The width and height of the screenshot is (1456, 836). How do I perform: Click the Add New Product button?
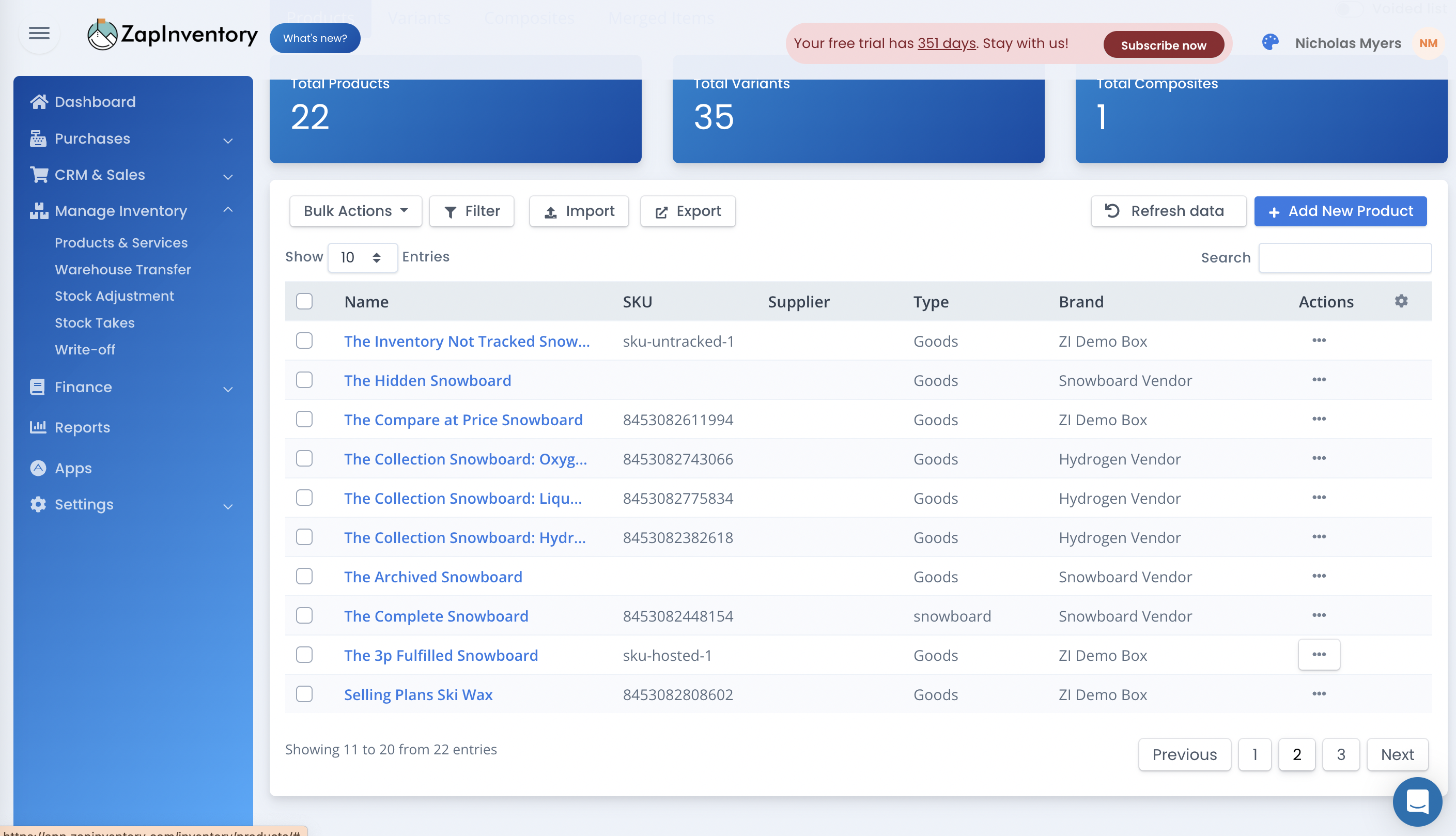point(1340,211)
